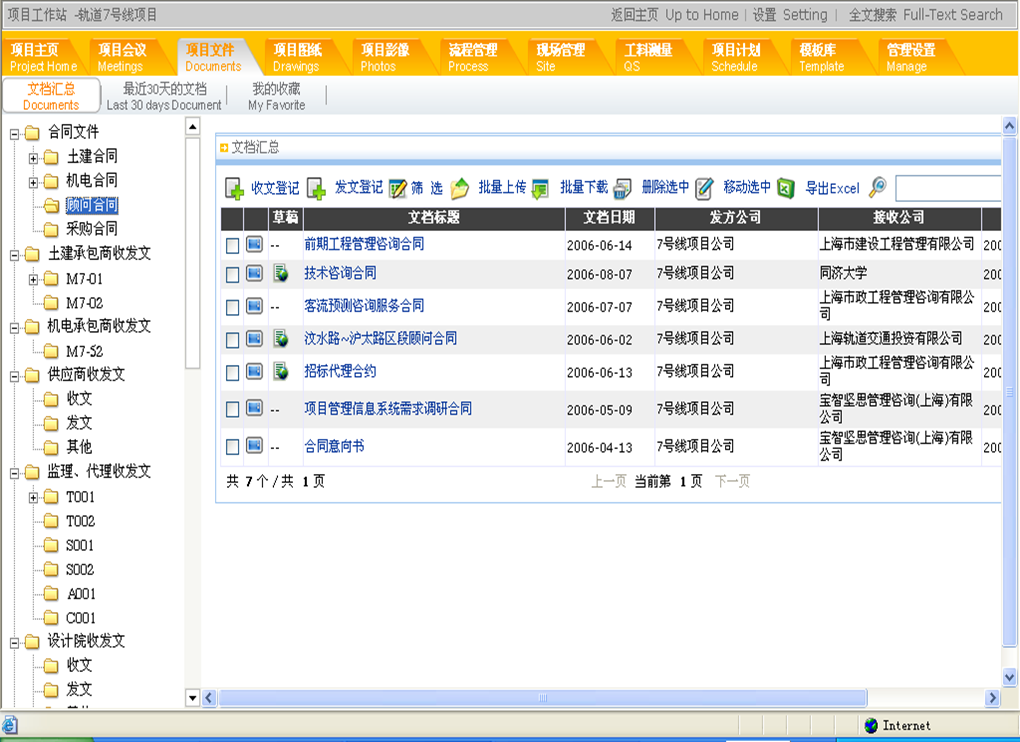Click the notepad-pen icon beside 移动选中
Image resolution: width=1020 pixels, height=742 pixels.
tap(704, 189)
